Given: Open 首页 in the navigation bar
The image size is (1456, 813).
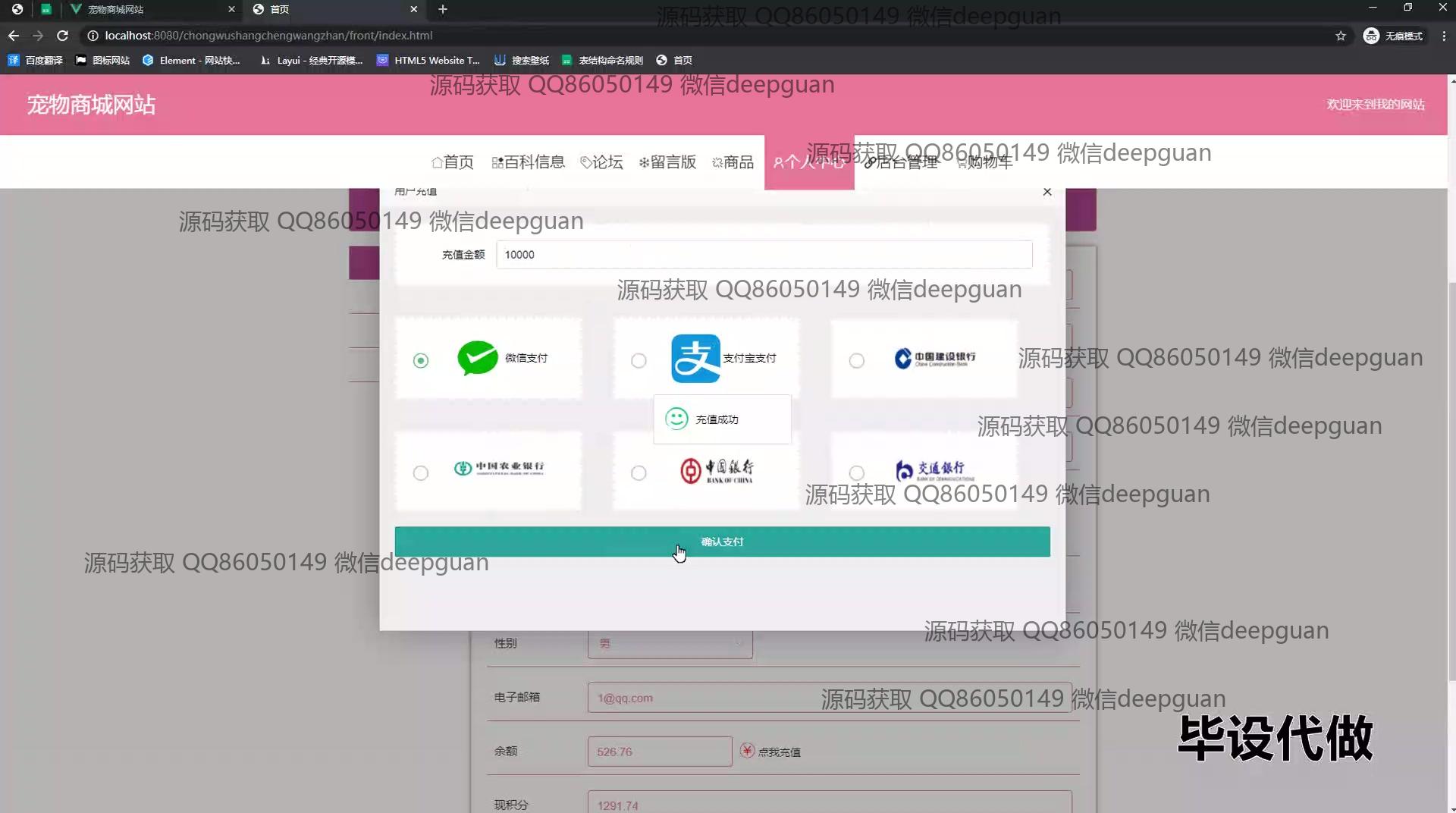Looking at the screenshot, I should point(453,162).
